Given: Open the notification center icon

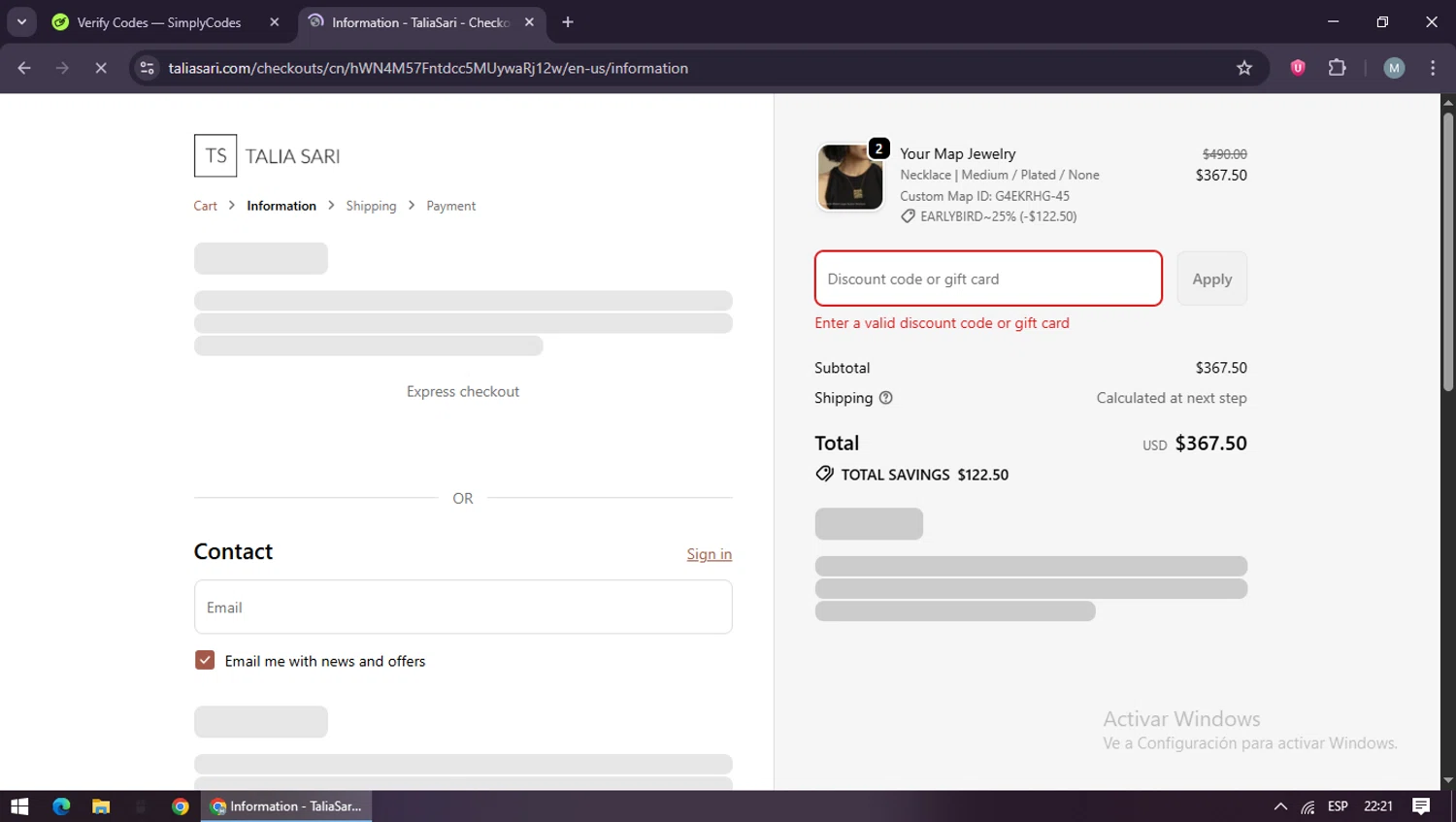Looking at the screenshot, I should [1421, 806].
